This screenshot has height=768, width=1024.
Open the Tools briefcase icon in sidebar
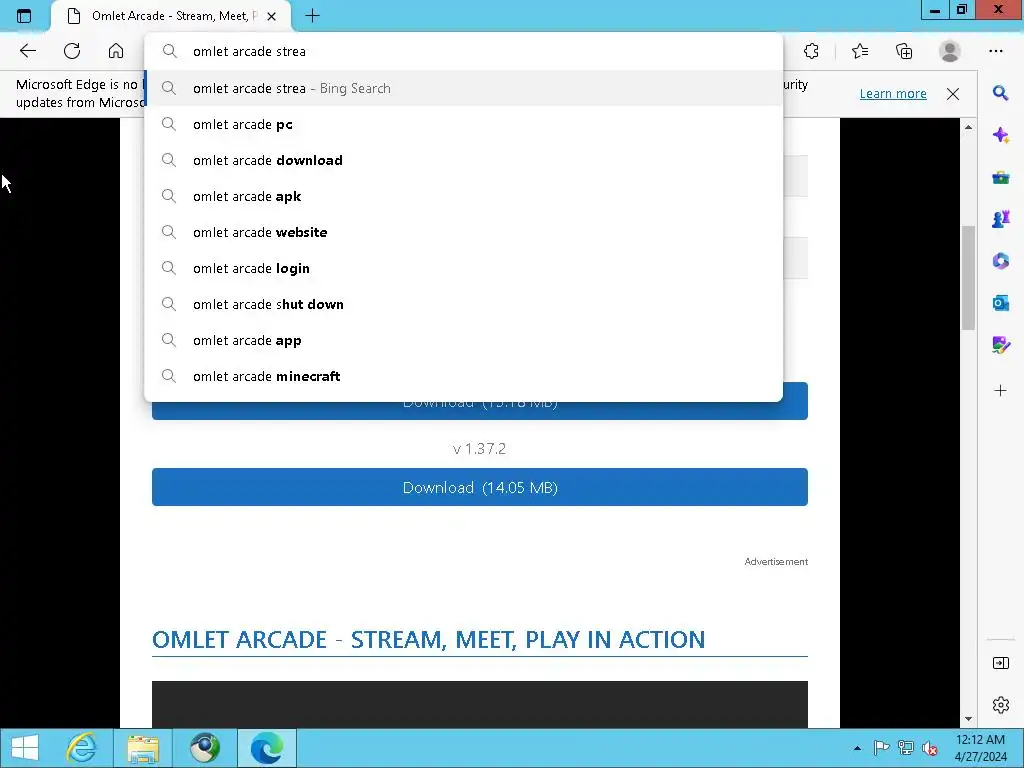pyautogui.click(x=1000, y=177)
